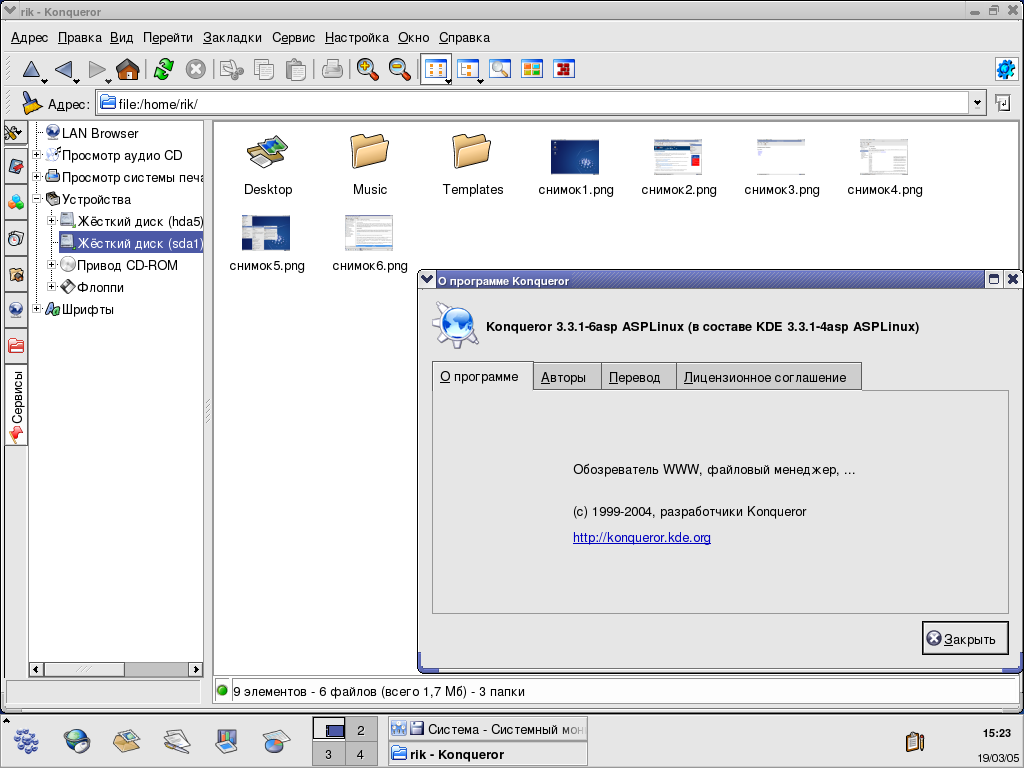Click the sidebar horizontal scrollbar right arrow
This screenshot has width=1024, height=768.
pyautogui.click(x=195, y=669)
